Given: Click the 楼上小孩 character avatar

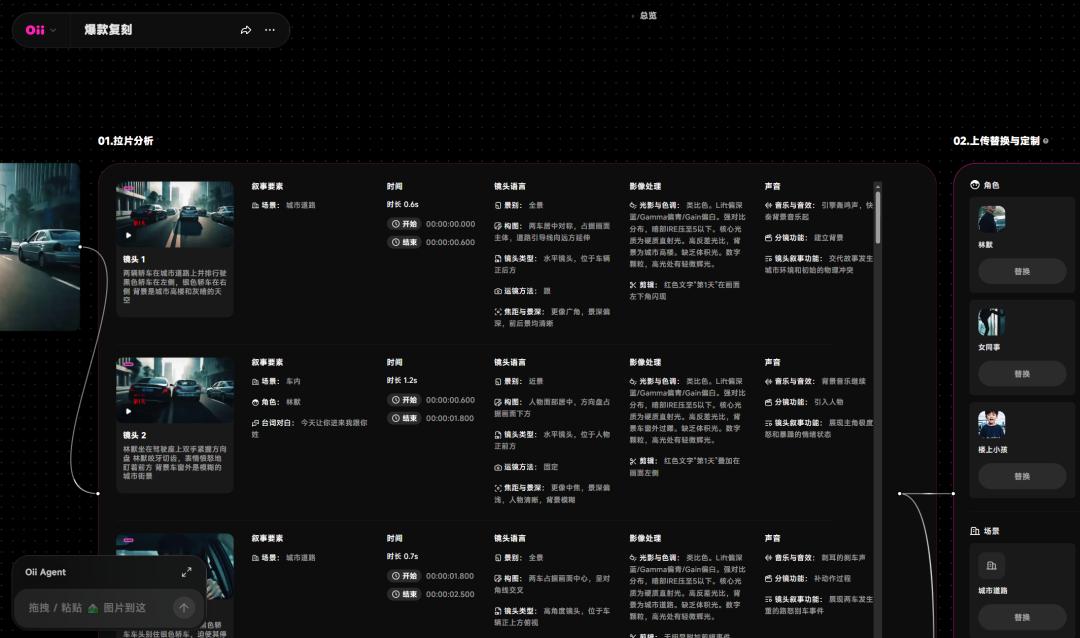Looking at the screenshot, I should click(x=991, y=424).
